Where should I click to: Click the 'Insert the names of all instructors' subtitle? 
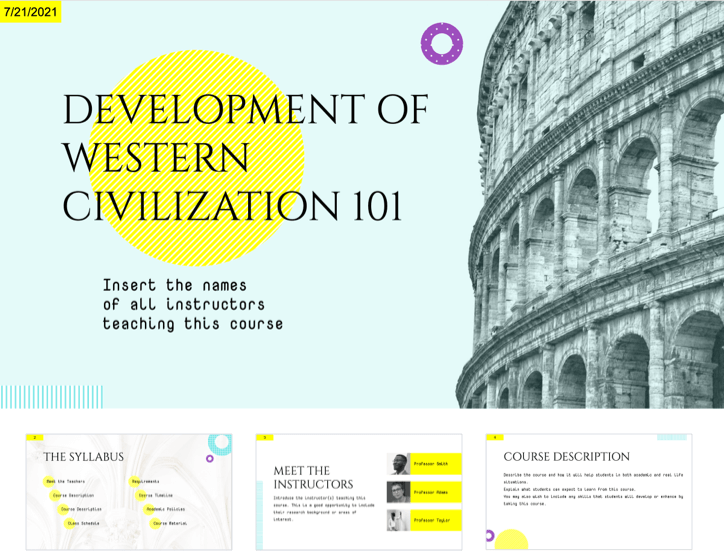tap(193, 304)
